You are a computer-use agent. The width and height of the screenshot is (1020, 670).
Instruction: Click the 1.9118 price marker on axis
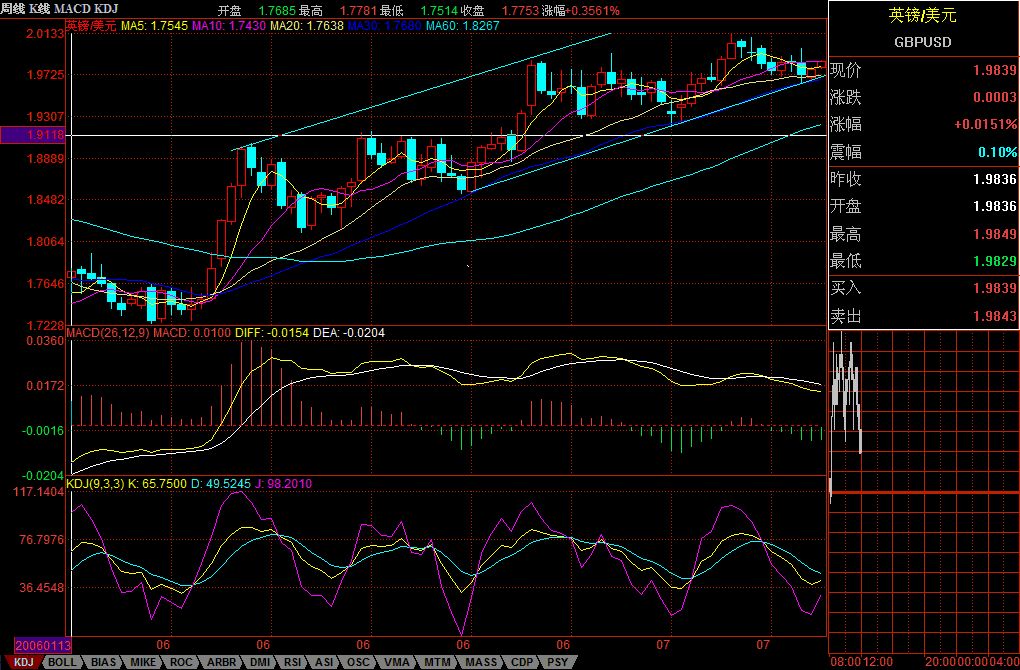click(33, 134)
